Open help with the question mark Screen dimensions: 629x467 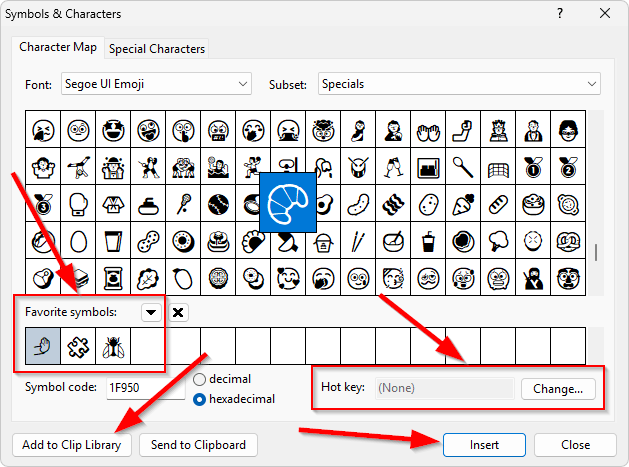(x=560, y=14)
